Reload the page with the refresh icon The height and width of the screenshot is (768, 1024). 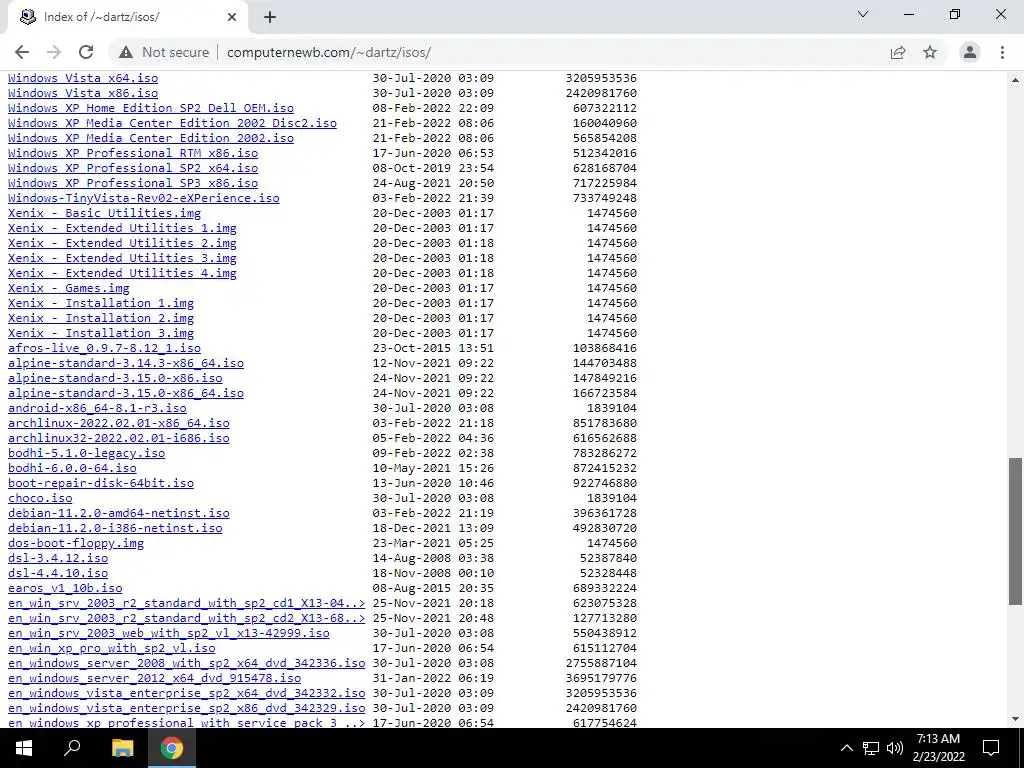click(x=86, y=52)
